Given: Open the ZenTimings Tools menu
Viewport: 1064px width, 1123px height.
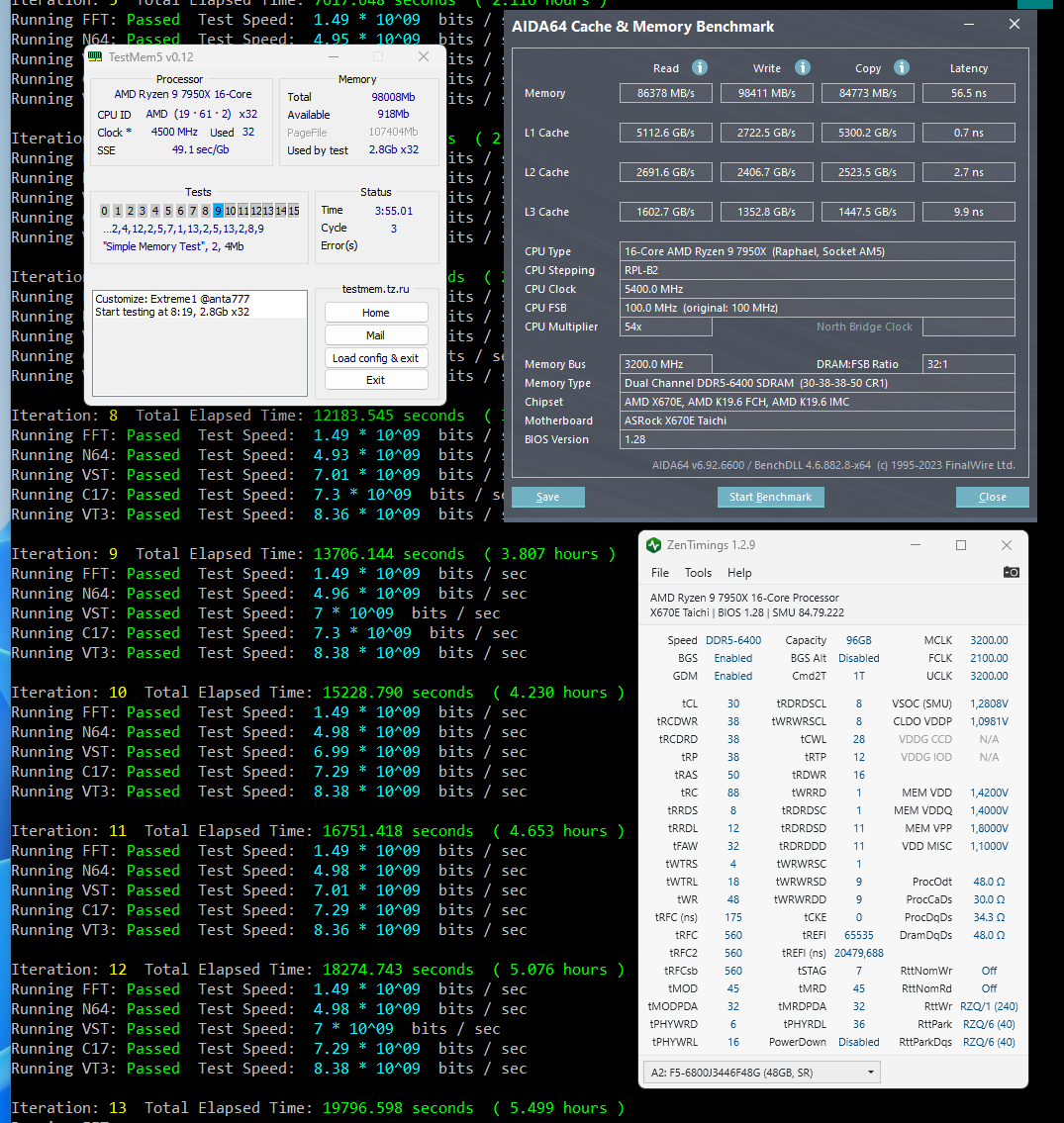Looking at the screenshot, I should click(x=698, y=572).
